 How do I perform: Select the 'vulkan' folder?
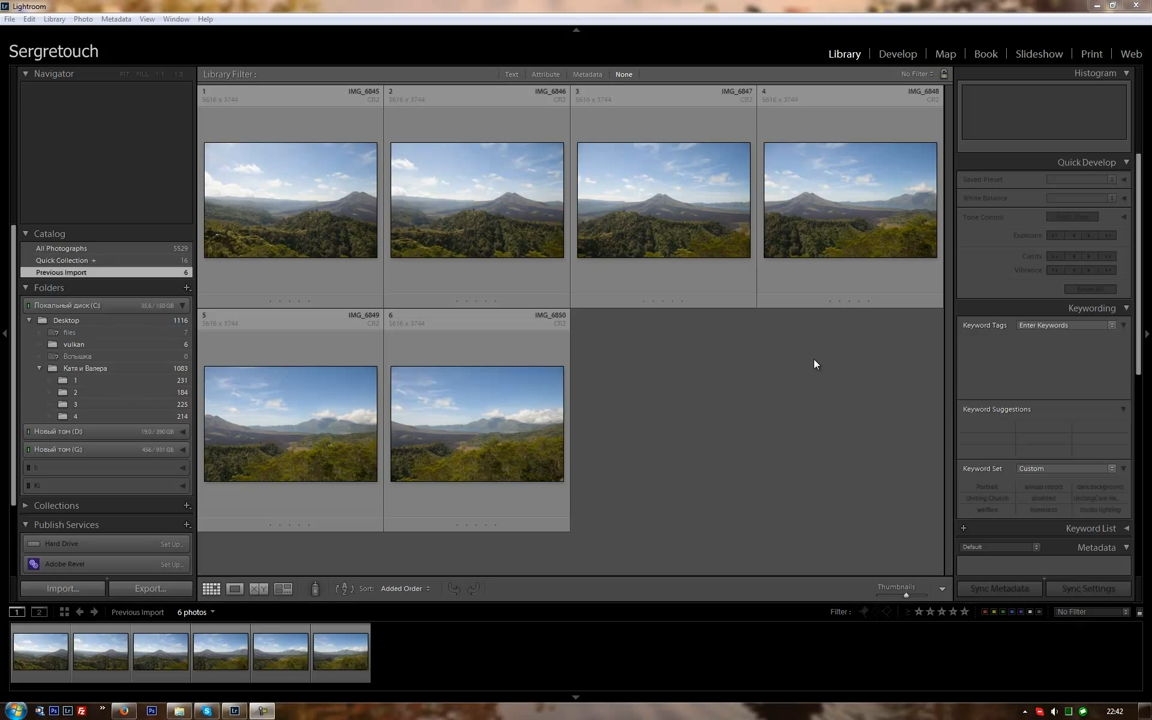click(73, 345)
